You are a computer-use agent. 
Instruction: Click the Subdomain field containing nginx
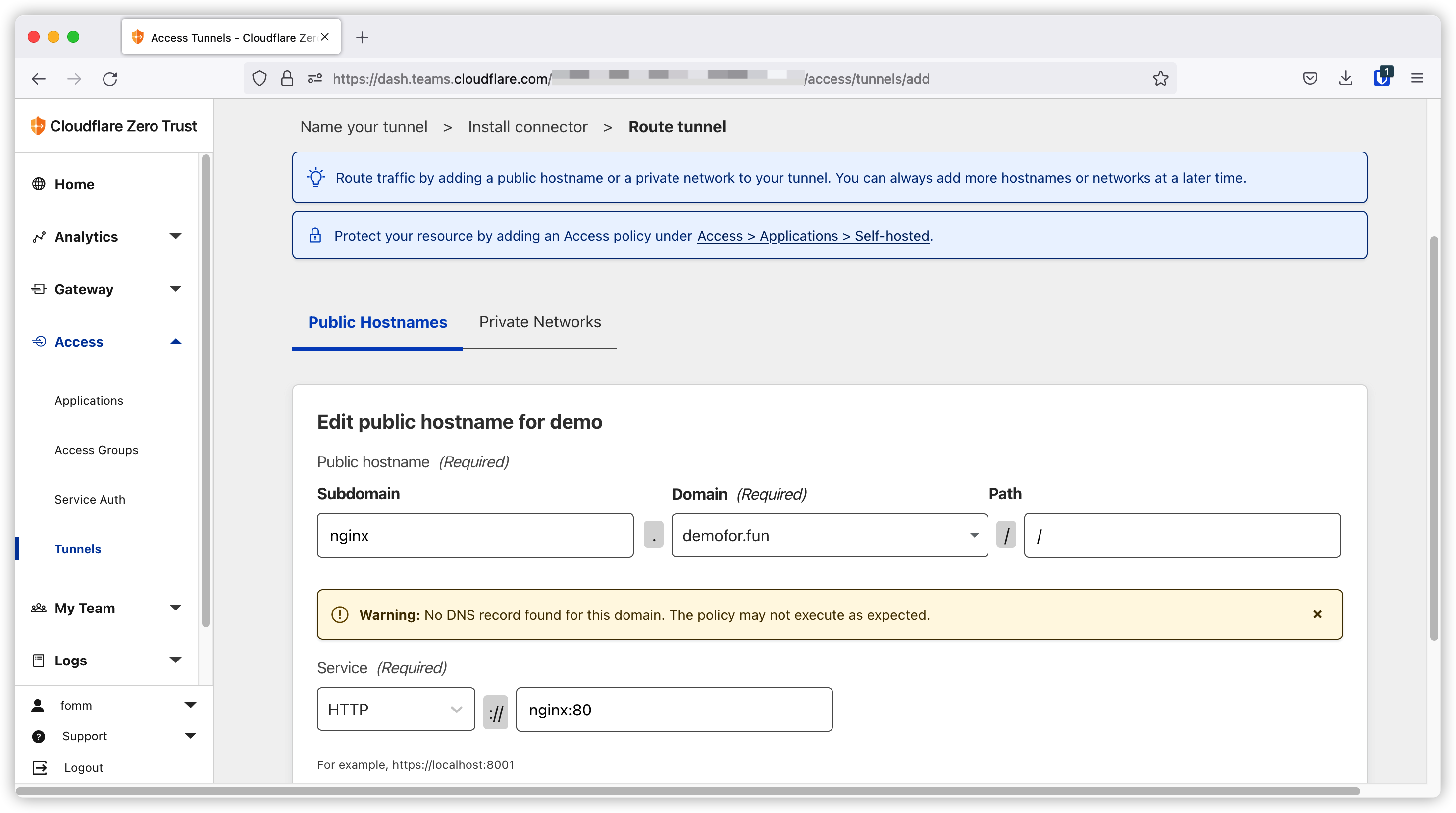pyautogui.click(x=475, y=535)
